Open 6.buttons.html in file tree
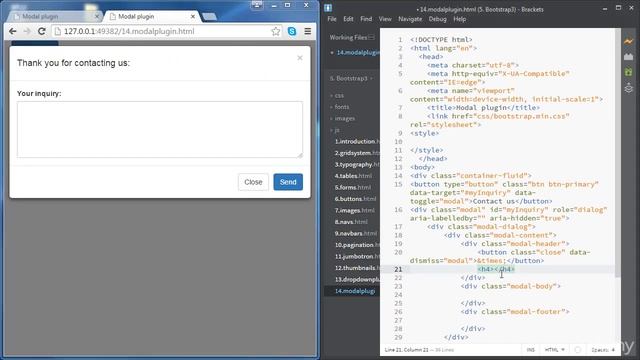The image size is (640, 360). [355, 199]
